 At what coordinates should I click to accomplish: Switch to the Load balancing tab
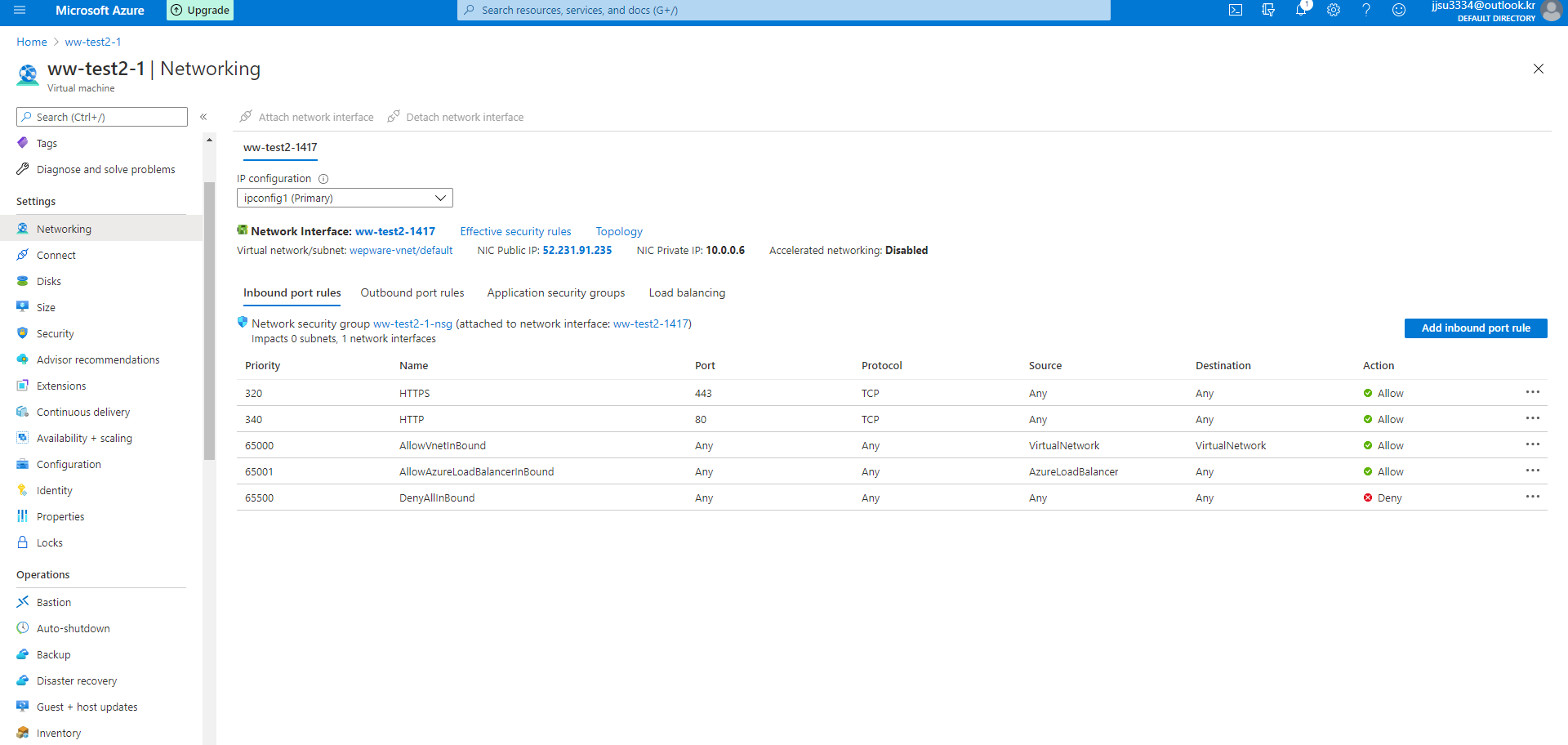(687, 292)
